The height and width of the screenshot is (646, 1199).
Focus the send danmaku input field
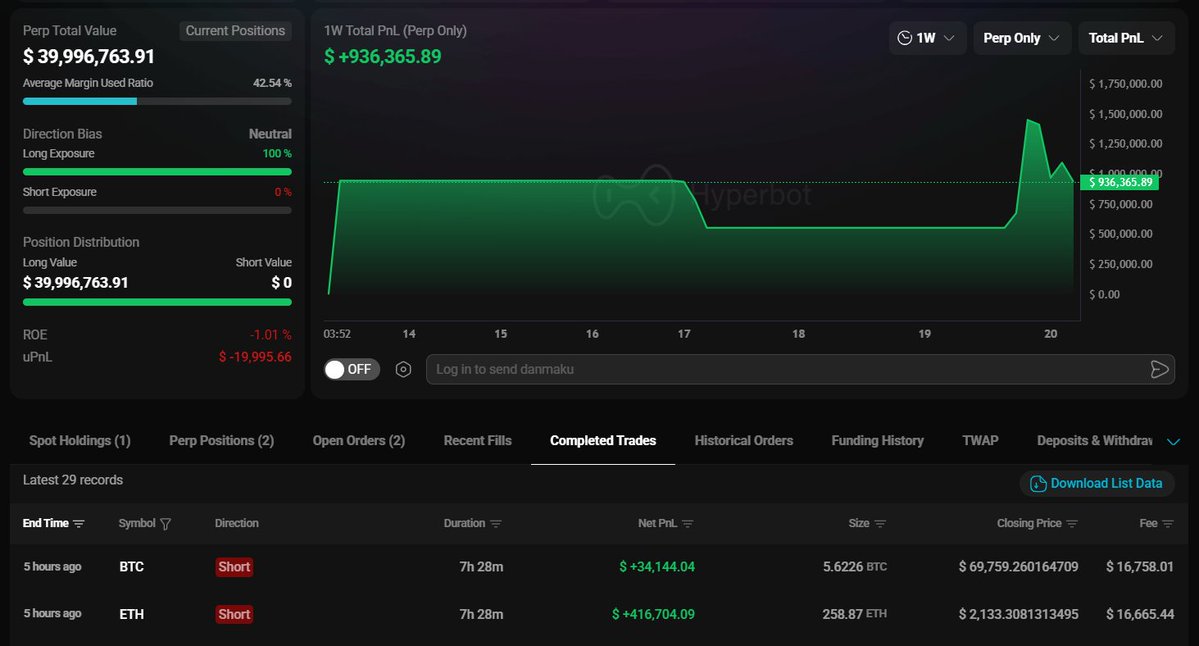pos(780,370)
